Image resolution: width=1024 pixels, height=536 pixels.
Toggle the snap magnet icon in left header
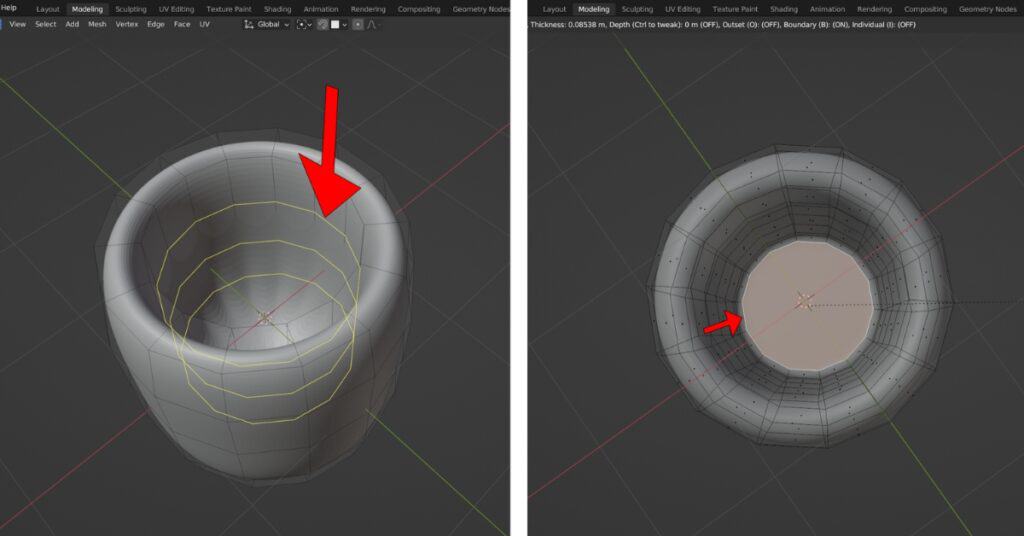coord(323,24)
